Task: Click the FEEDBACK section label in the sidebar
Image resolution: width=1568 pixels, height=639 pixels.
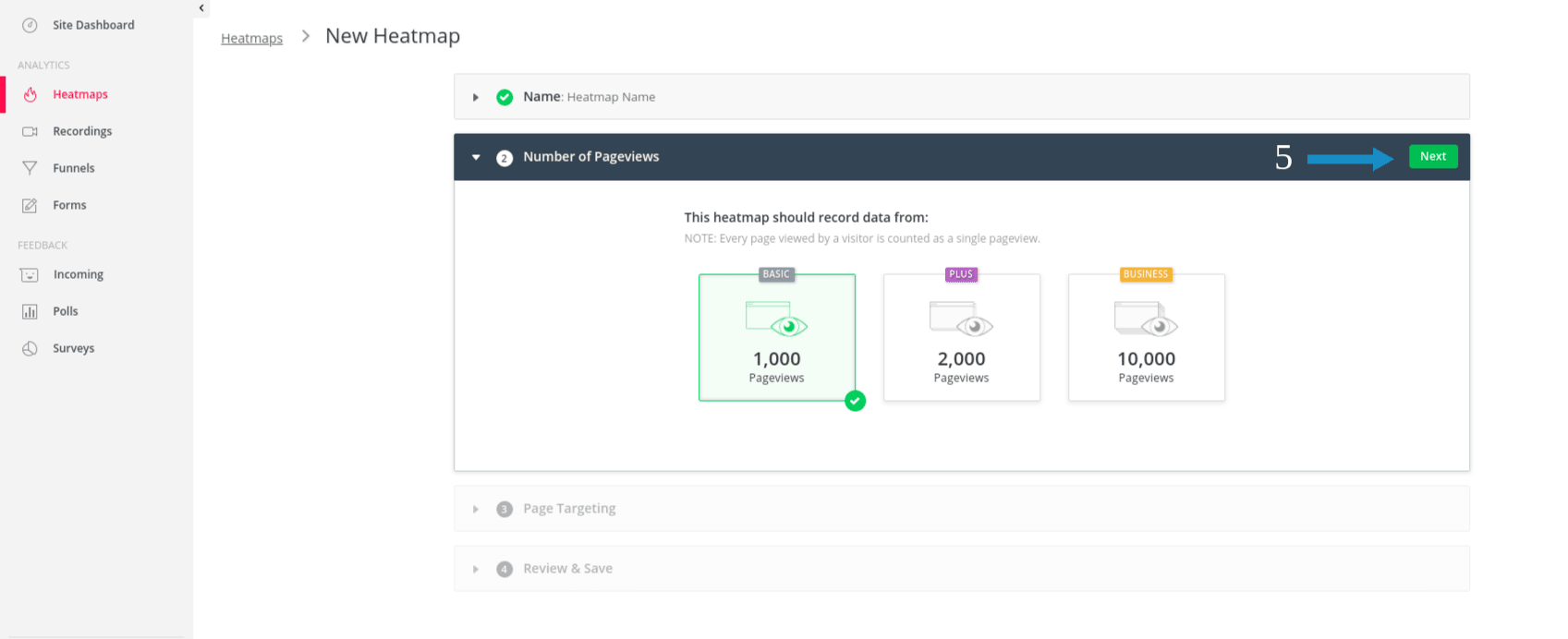Action: click(43, 246)
